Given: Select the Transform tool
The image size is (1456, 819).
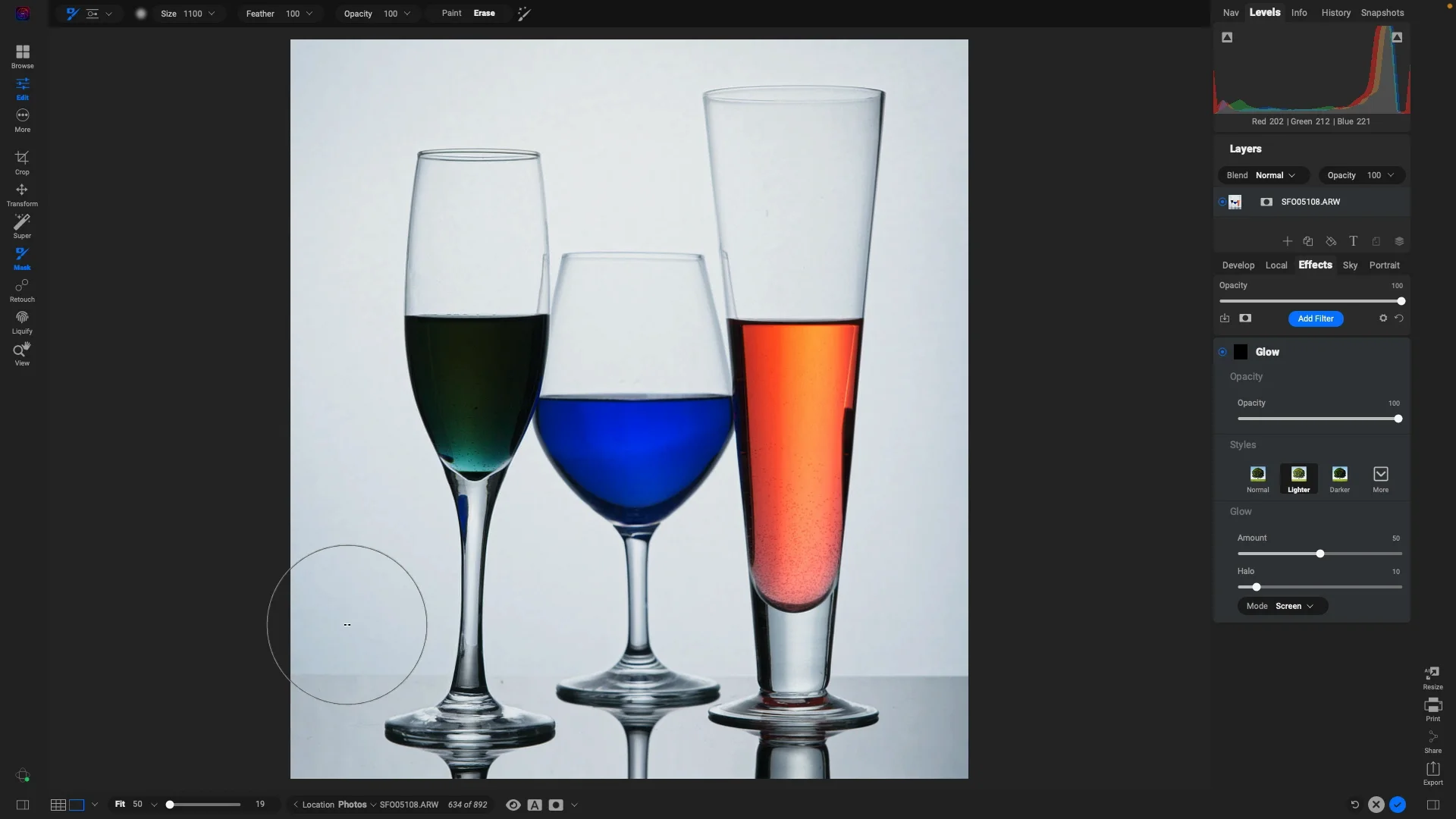Looking at the screenshot, I should pos(22,195).
